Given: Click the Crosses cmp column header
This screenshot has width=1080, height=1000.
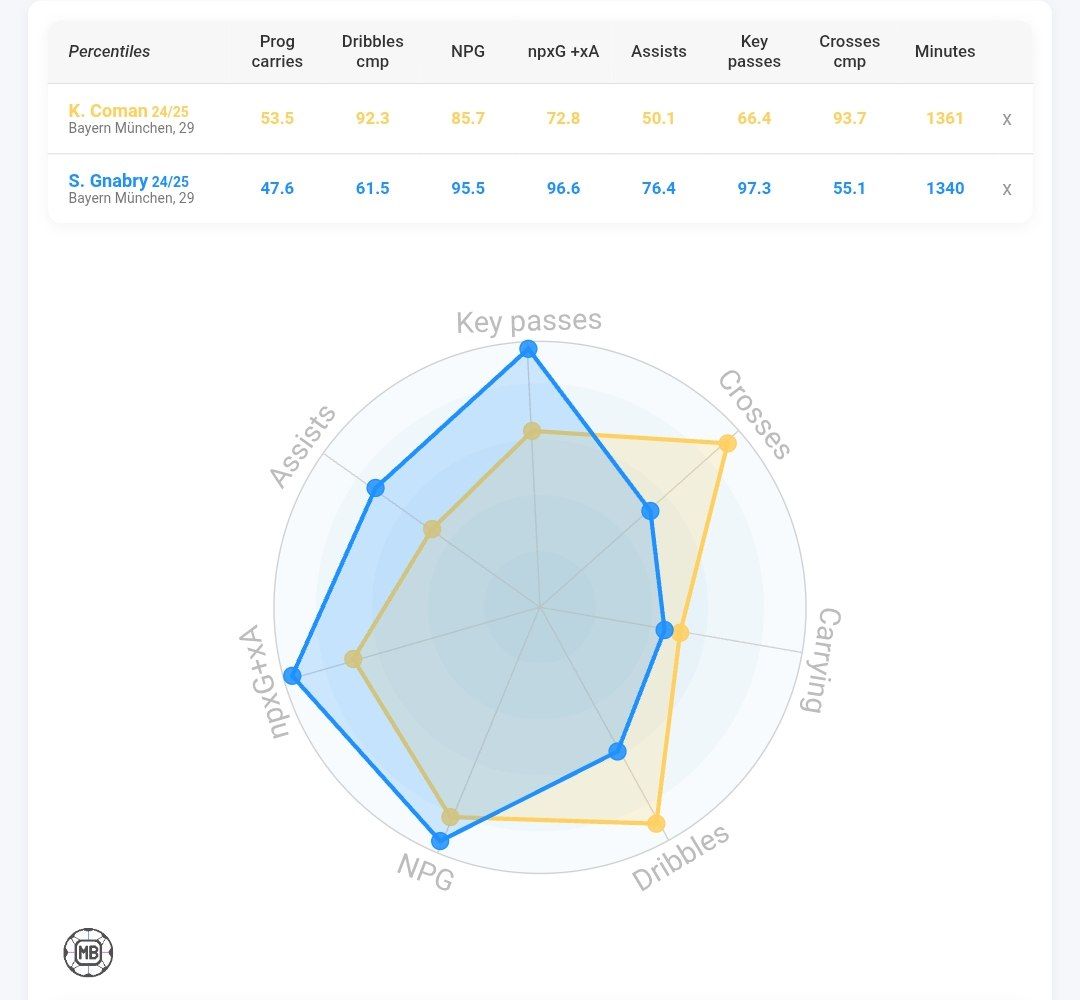Looking at the screenshot, I should (849, 51).
